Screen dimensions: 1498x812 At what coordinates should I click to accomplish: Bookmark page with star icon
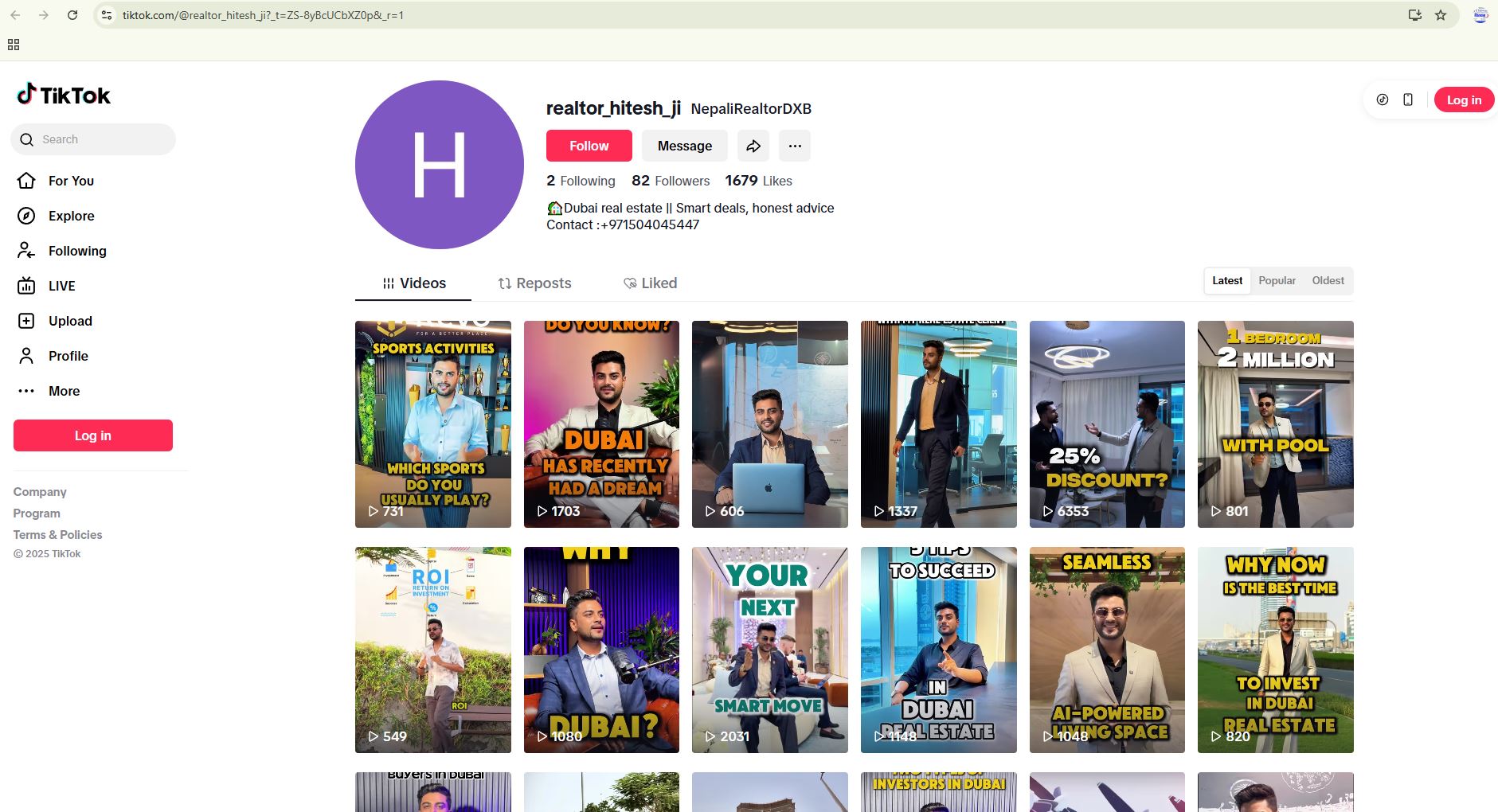pyautogui.click(x=1441, y=15)
